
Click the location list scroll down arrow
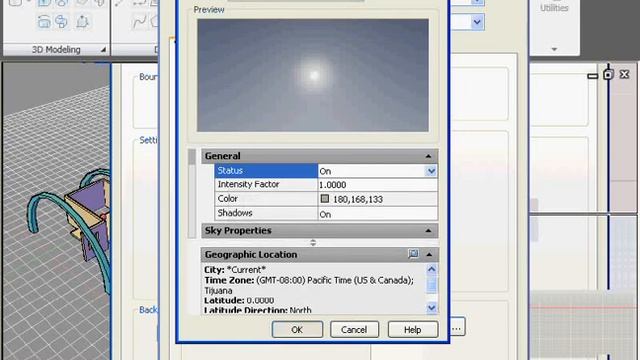coord(431,308)
